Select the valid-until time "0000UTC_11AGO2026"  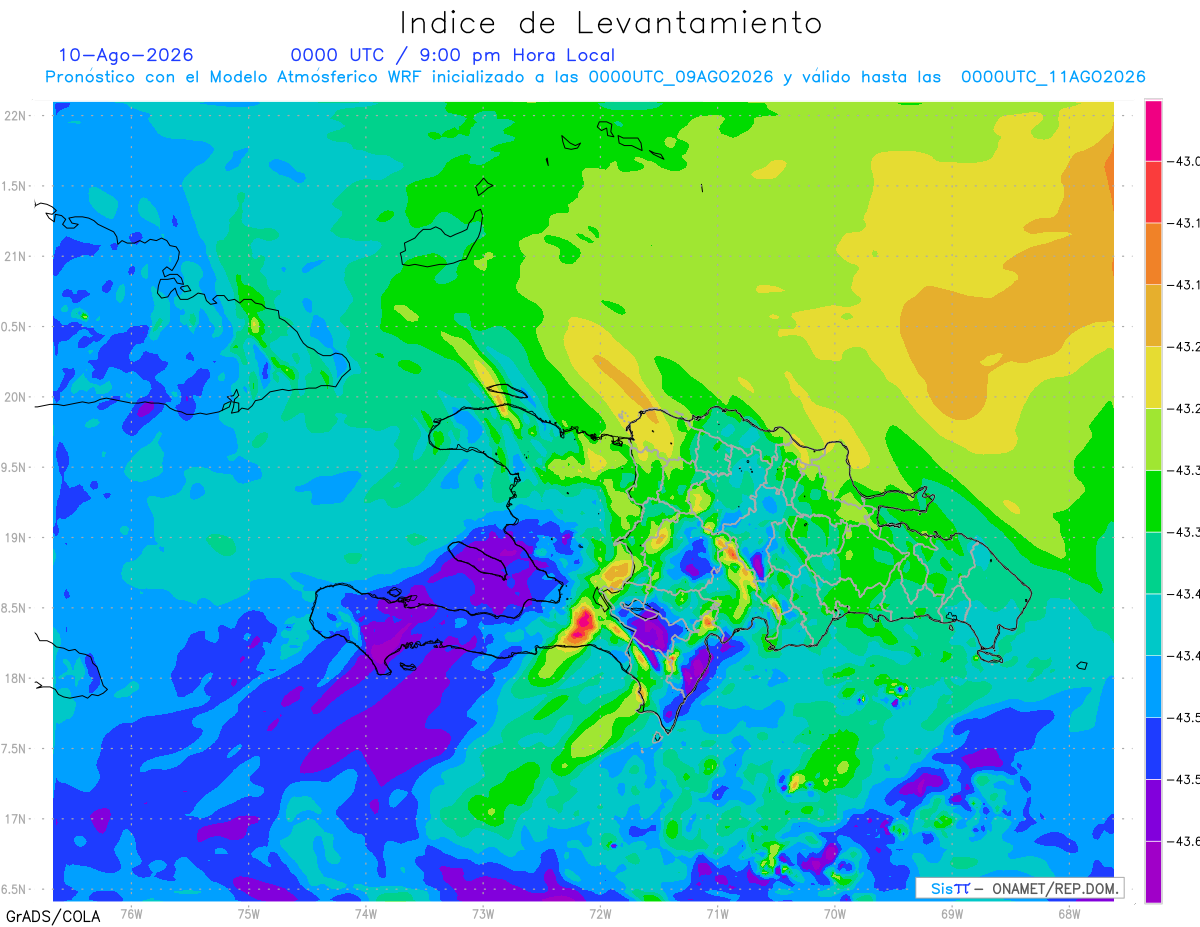click(1053, 77)
